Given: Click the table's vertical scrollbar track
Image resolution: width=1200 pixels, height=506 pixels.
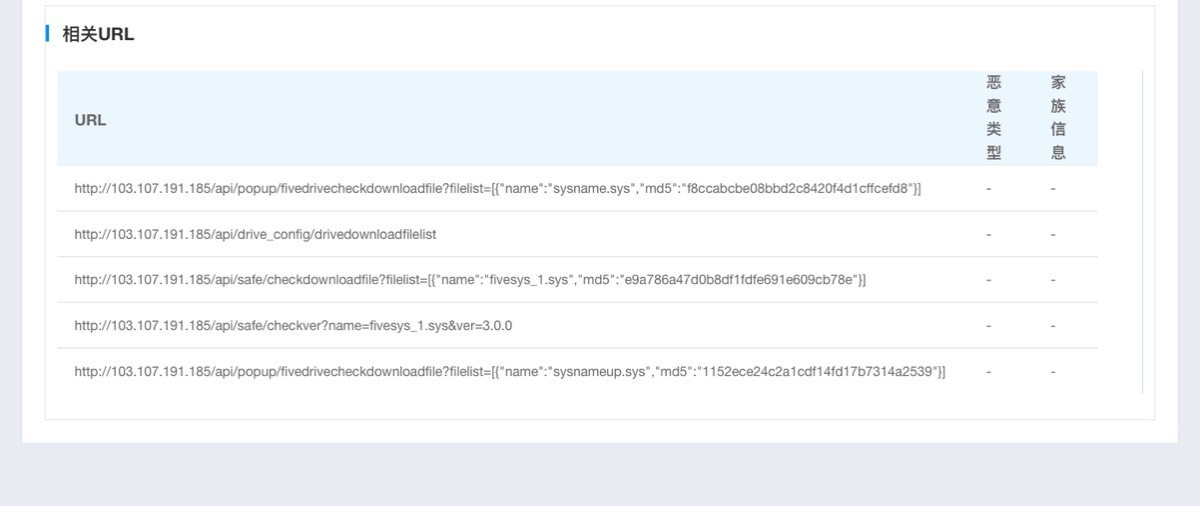Looking at the screenshot, I should tap(1142, 232).
